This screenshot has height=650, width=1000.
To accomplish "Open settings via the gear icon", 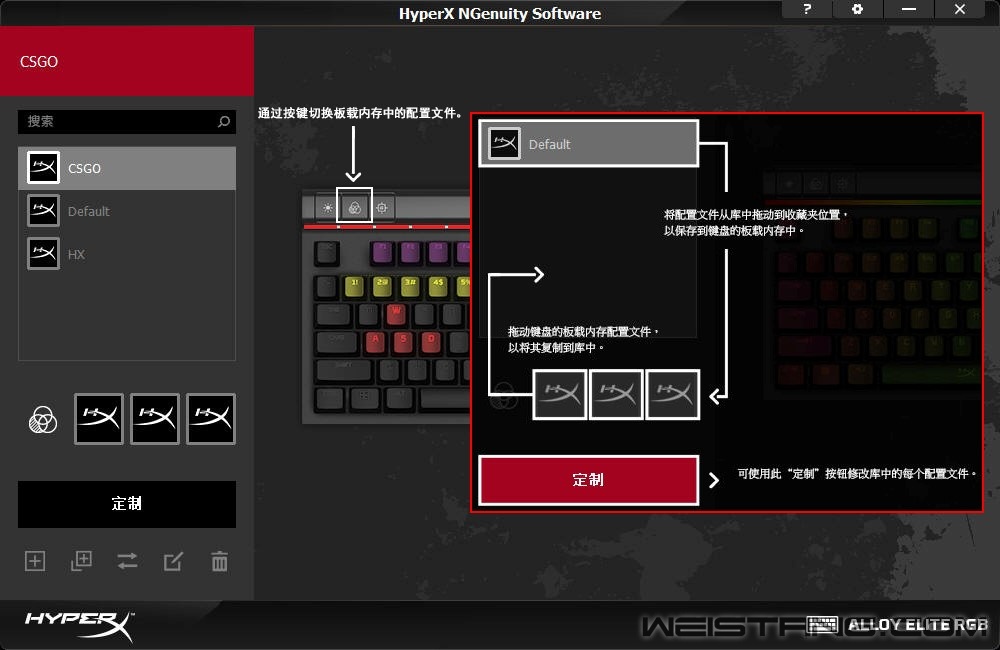I will point(858,9).
